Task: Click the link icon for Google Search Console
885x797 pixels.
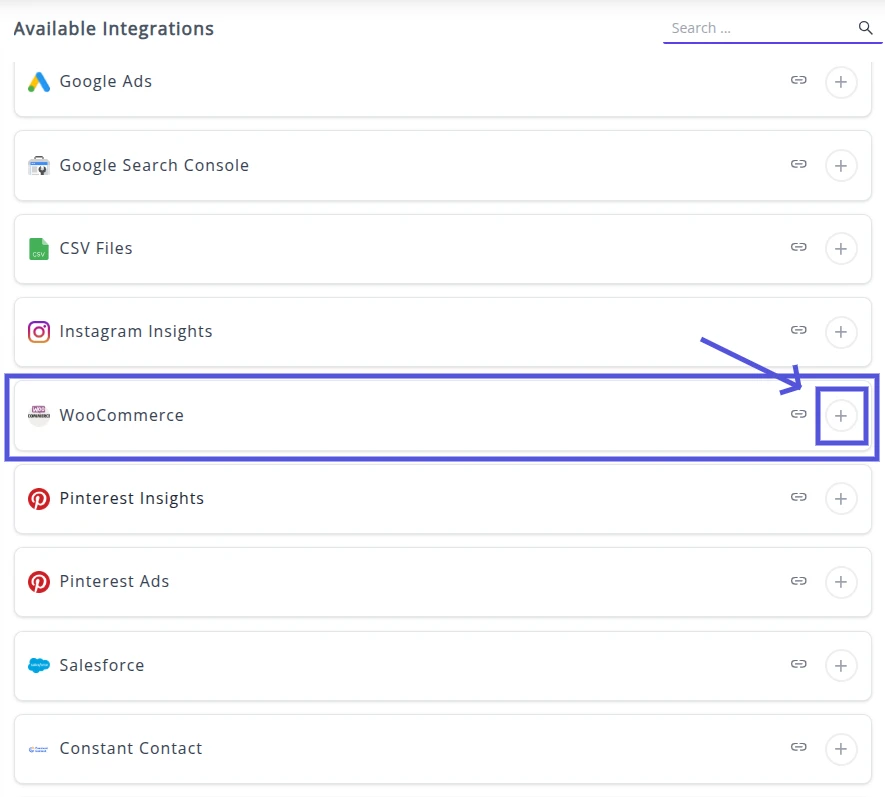Action: pos(798,164)
